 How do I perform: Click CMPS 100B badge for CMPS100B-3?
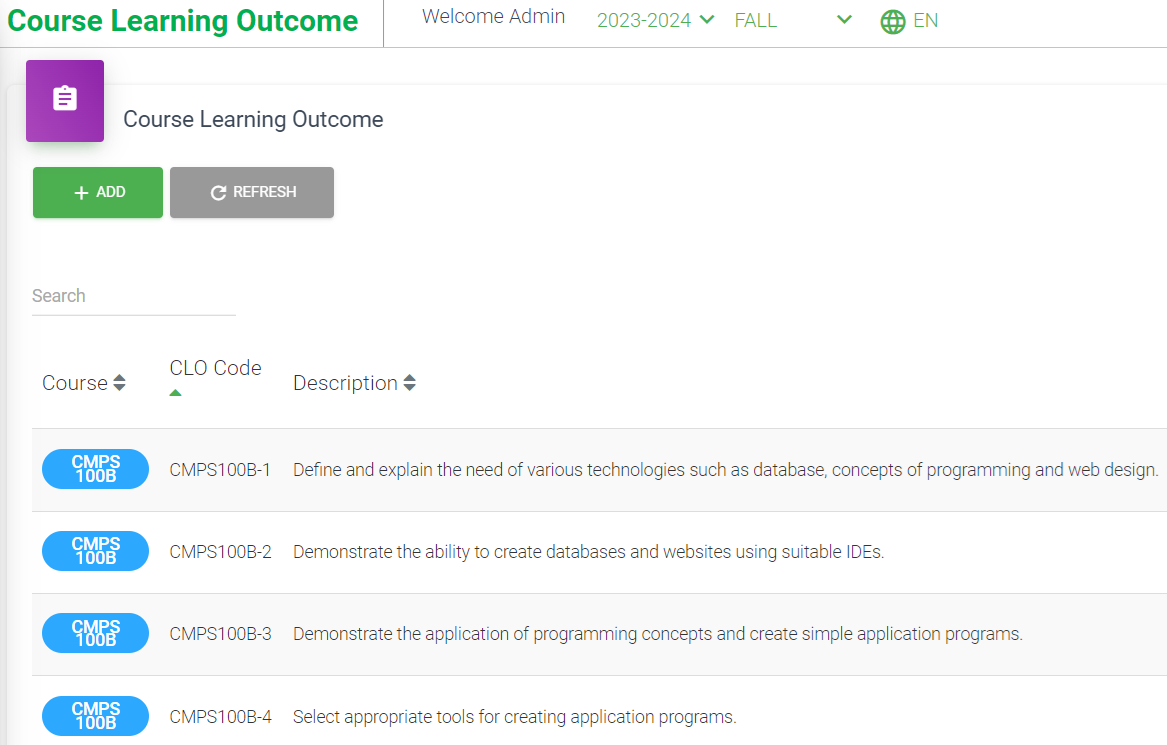pyautogui.click(x=95, y=633)
